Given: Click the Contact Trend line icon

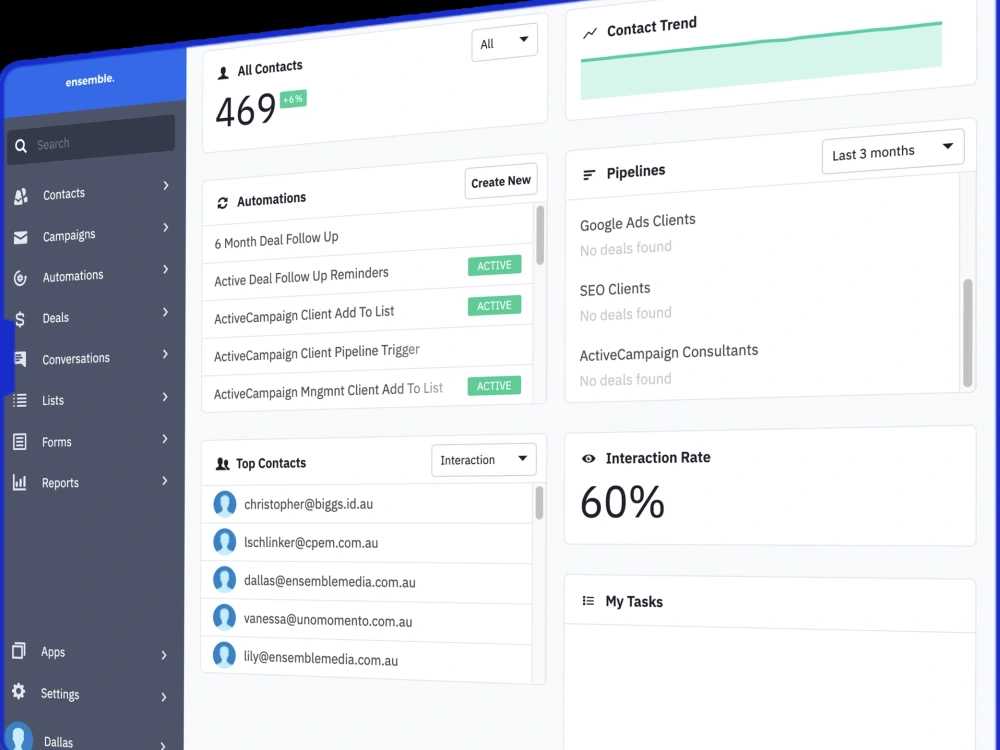Looking at the screenshot, I should click(590, 33).
